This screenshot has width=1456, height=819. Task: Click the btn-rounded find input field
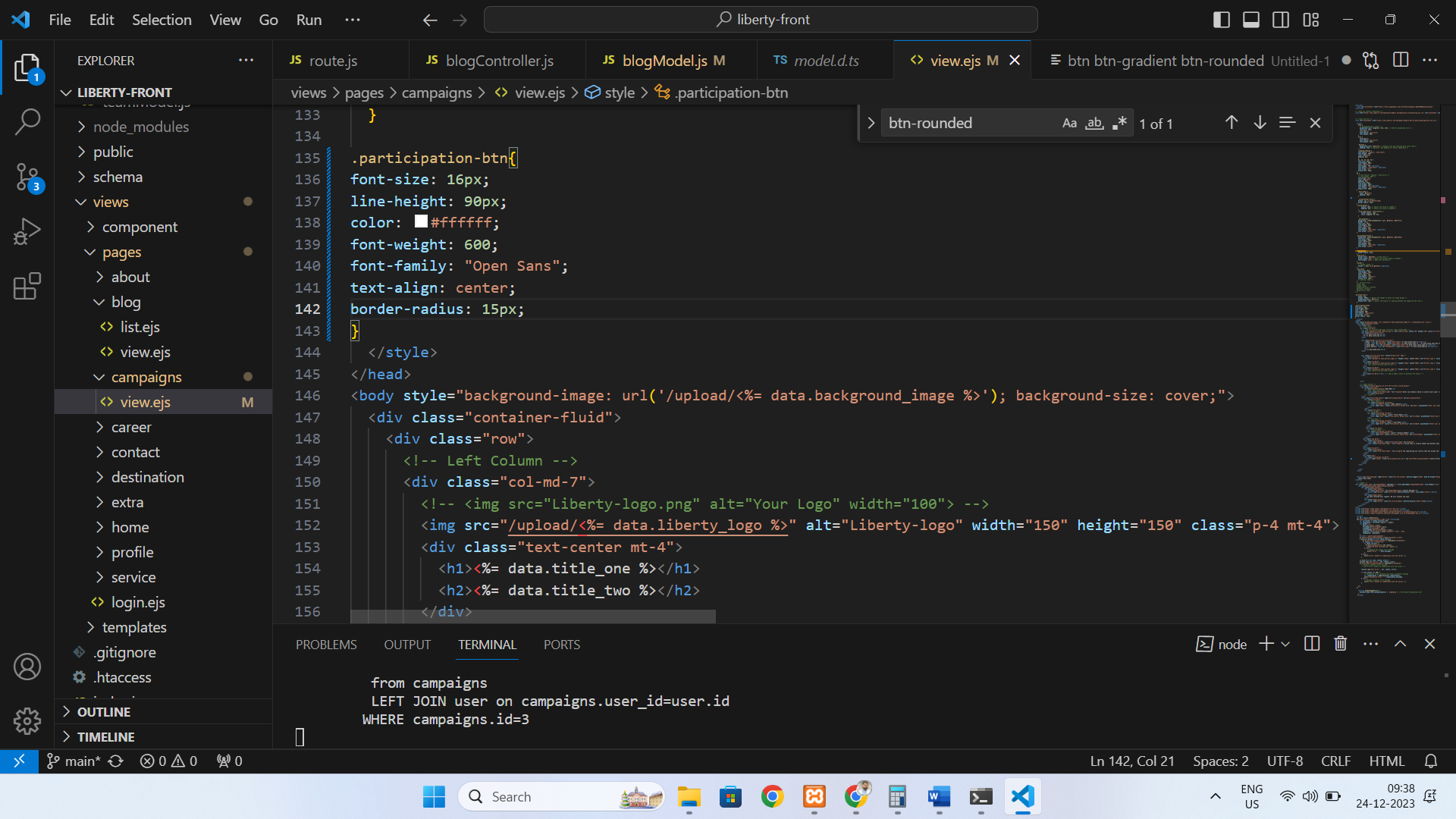point(967,123)
